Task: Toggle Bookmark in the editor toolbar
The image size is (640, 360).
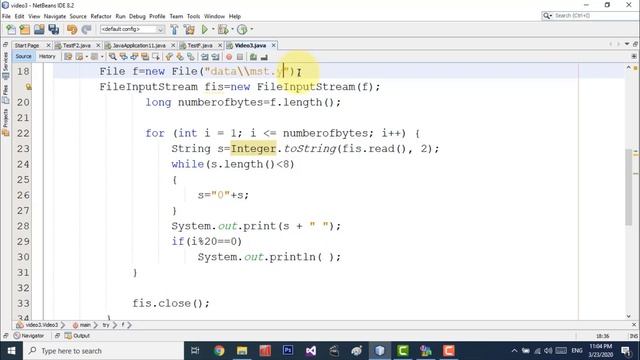Action: coord(191,57)
